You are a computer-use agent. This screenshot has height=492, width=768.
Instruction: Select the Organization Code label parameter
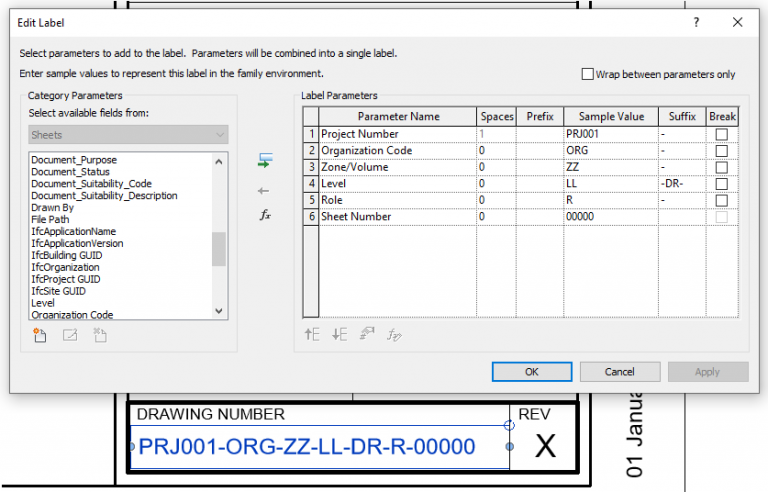click(x=398, y=150)
